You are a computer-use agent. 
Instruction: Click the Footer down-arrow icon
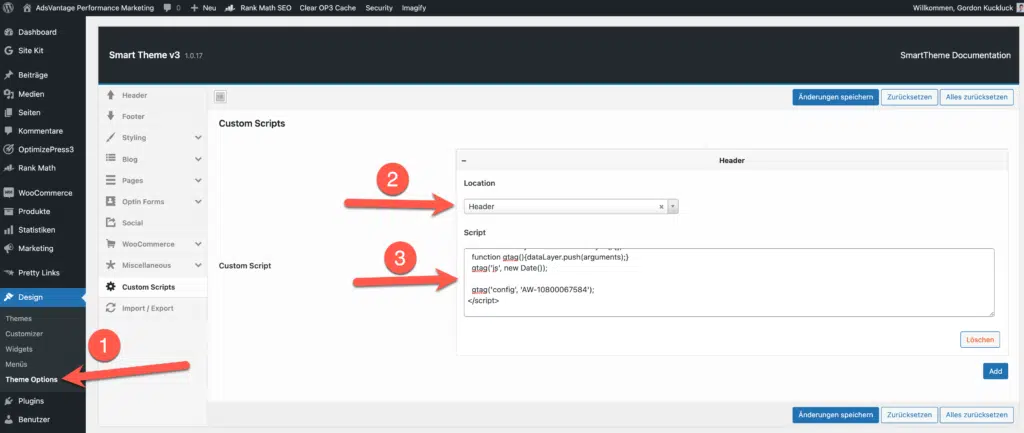[x=110, y=116]
